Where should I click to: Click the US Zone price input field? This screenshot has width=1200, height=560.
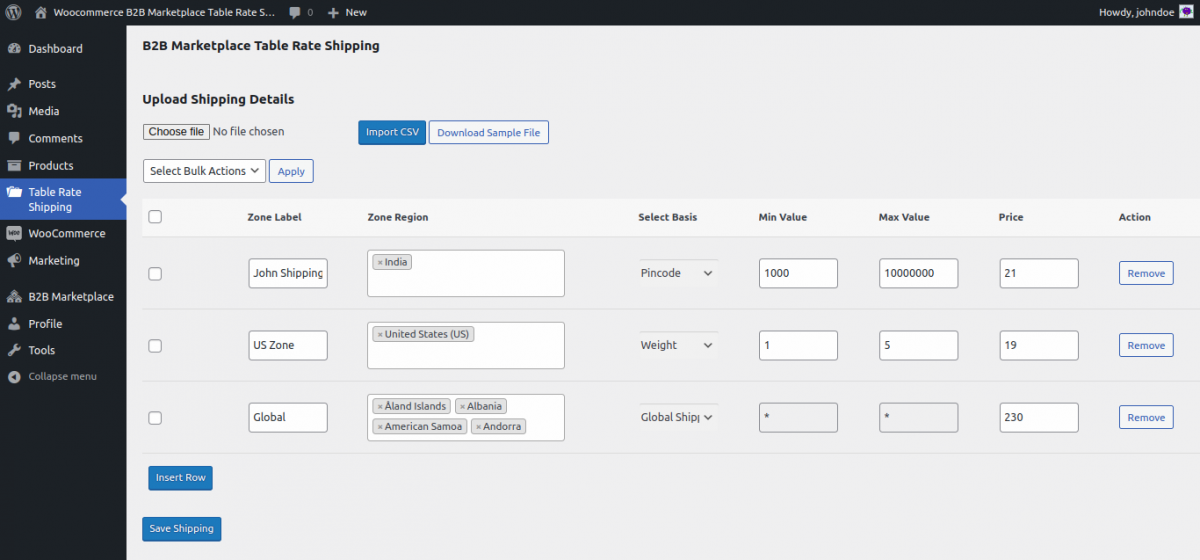[1038, 345]
